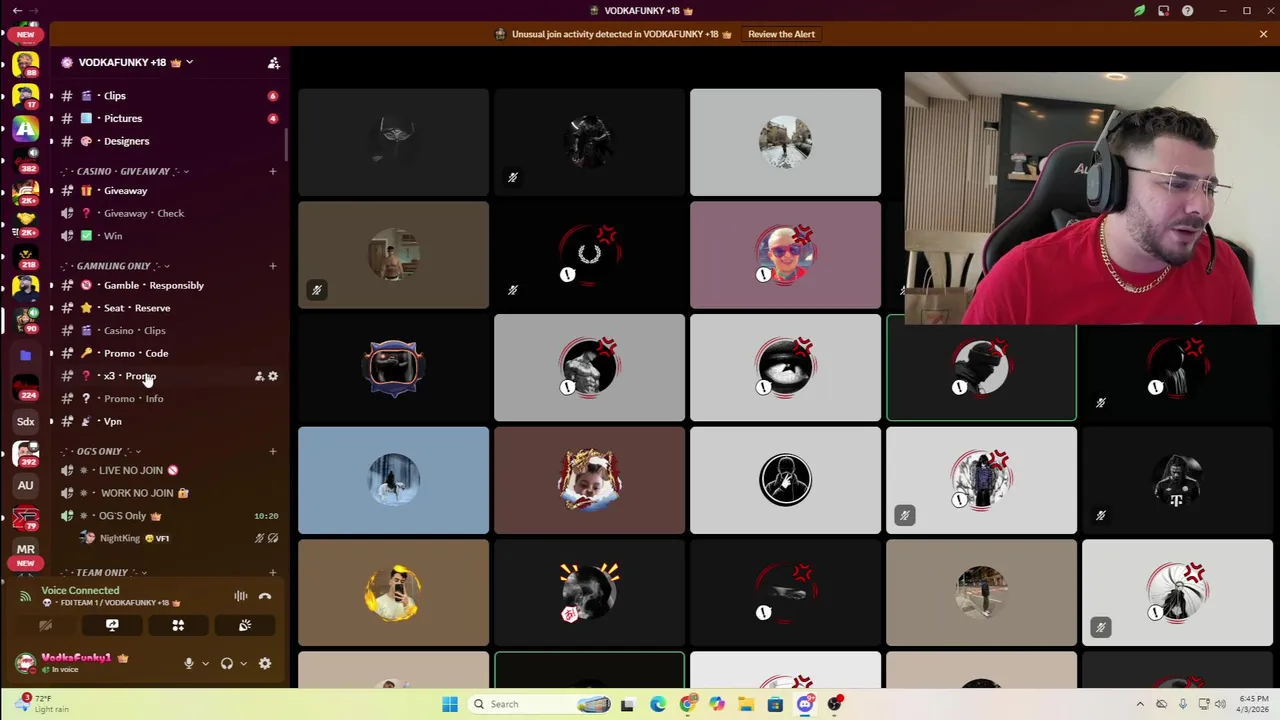Join the Giveaway · Check voice channel
Screen dimensions: 1280x720
click(x=168, y=213)
